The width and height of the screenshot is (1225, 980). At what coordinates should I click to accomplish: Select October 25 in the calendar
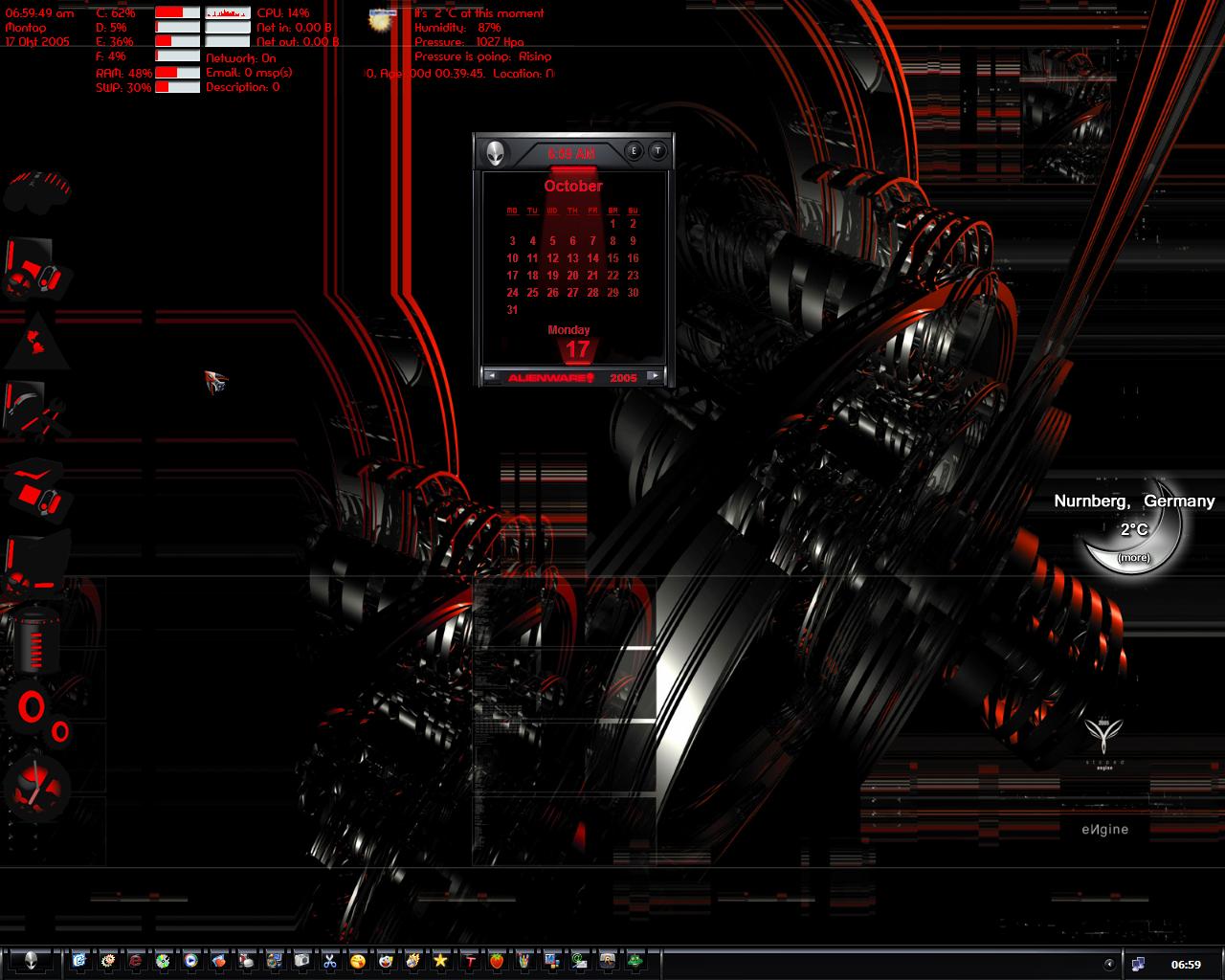pos(532,293)
